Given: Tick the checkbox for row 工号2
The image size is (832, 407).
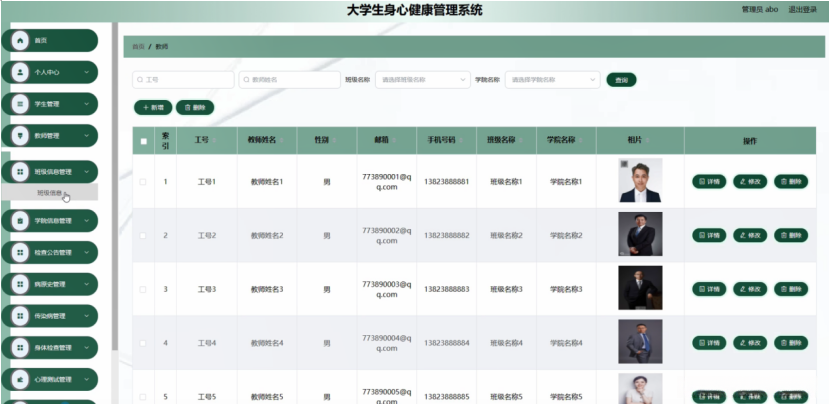Looking at the screenshot, I should point(143,235).
